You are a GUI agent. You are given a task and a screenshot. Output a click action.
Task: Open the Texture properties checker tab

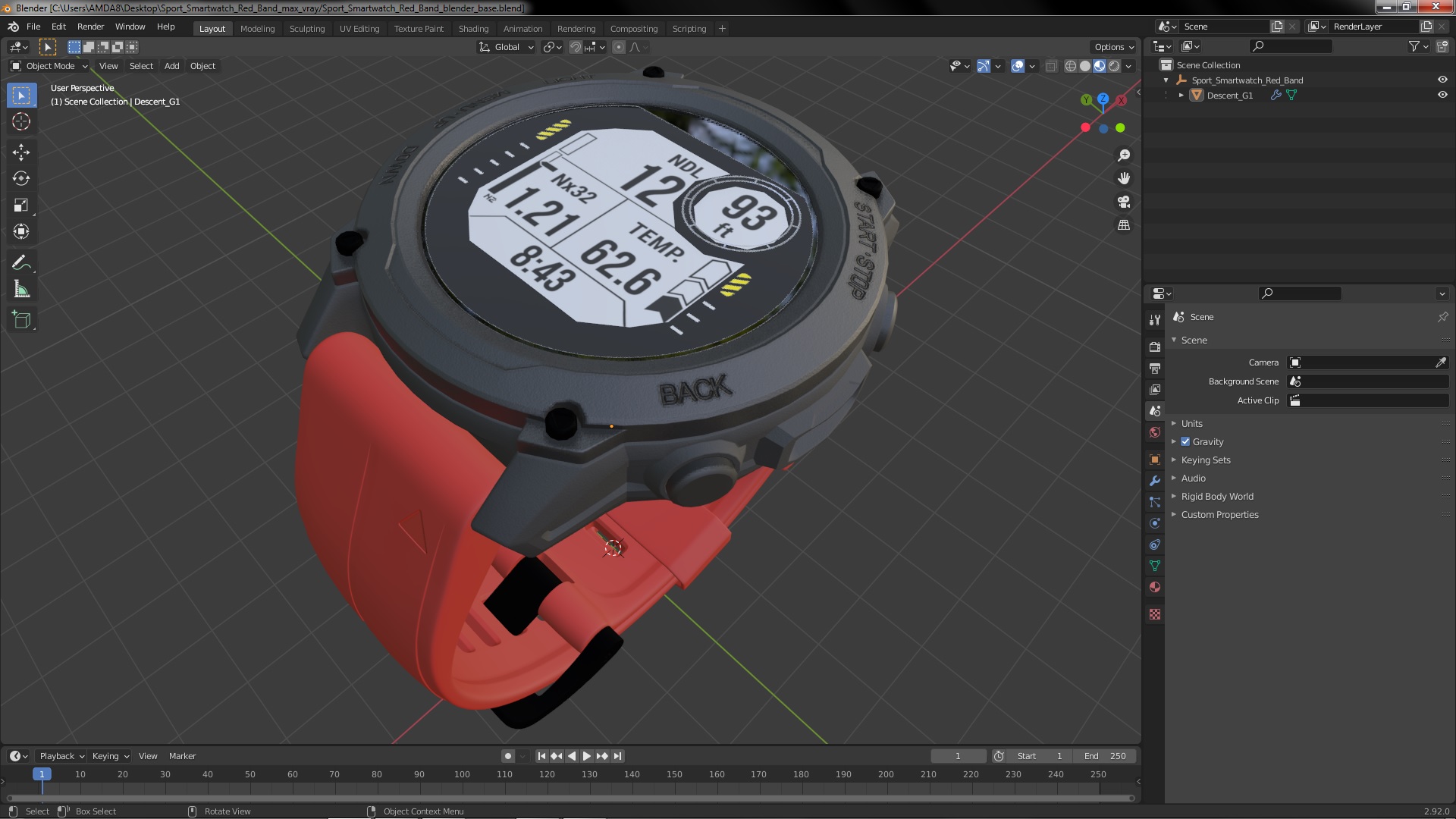(1155, 614)
